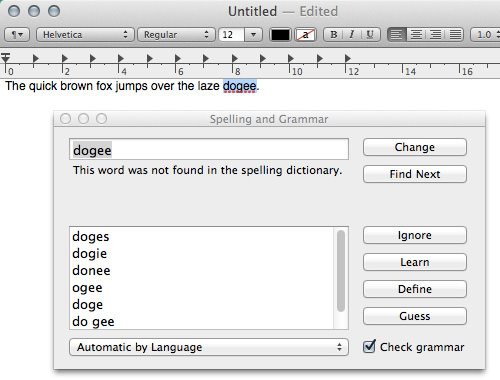500x380 pixels.
Task: Minimize the Untitled document window
Action: tap(34, 11)
